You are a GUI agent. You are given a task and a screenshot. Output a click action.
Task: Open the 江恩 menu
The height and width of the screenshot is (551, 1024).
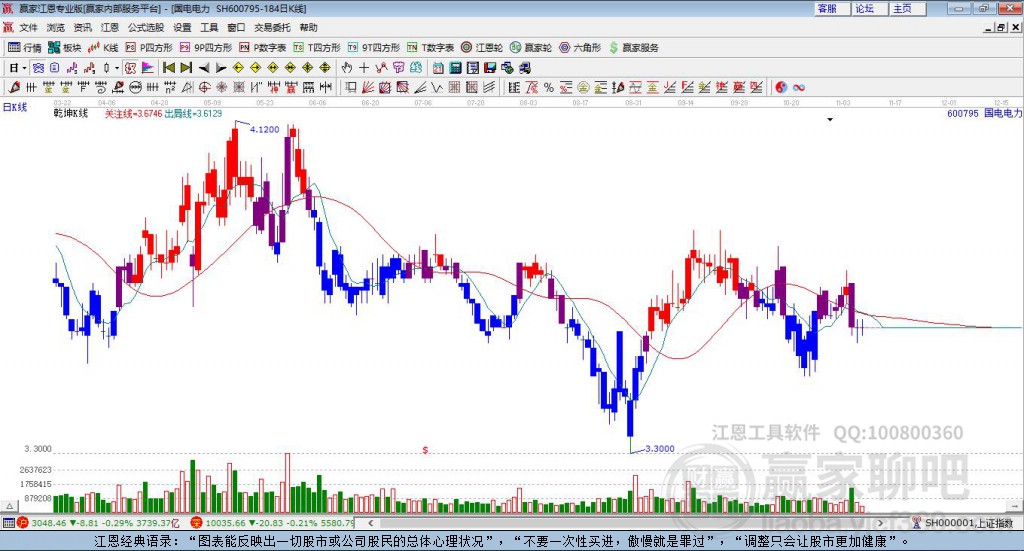click(110, 27)
